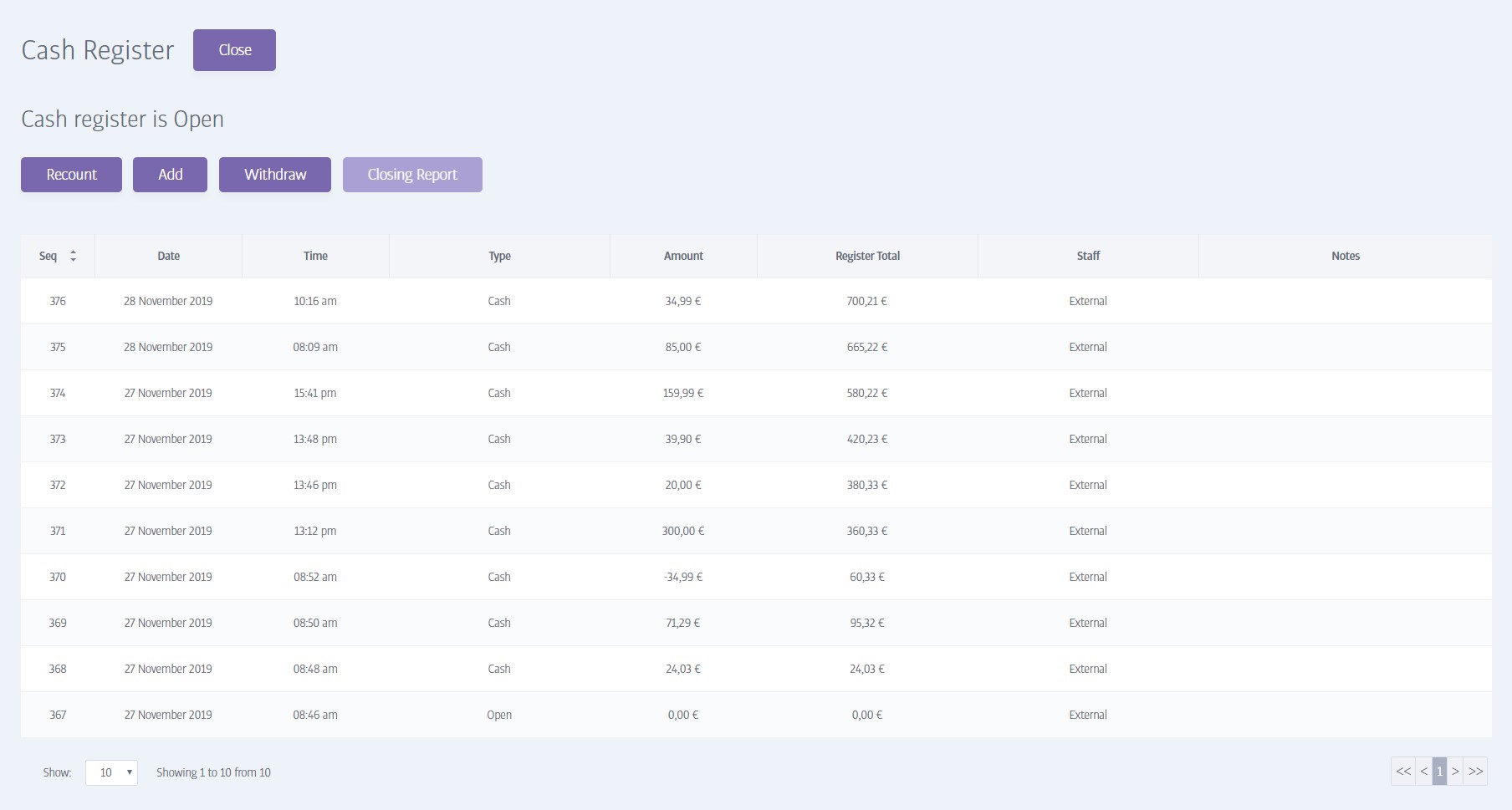
Task: Click the amount 71,29 €
Action: tap(683, 623)
